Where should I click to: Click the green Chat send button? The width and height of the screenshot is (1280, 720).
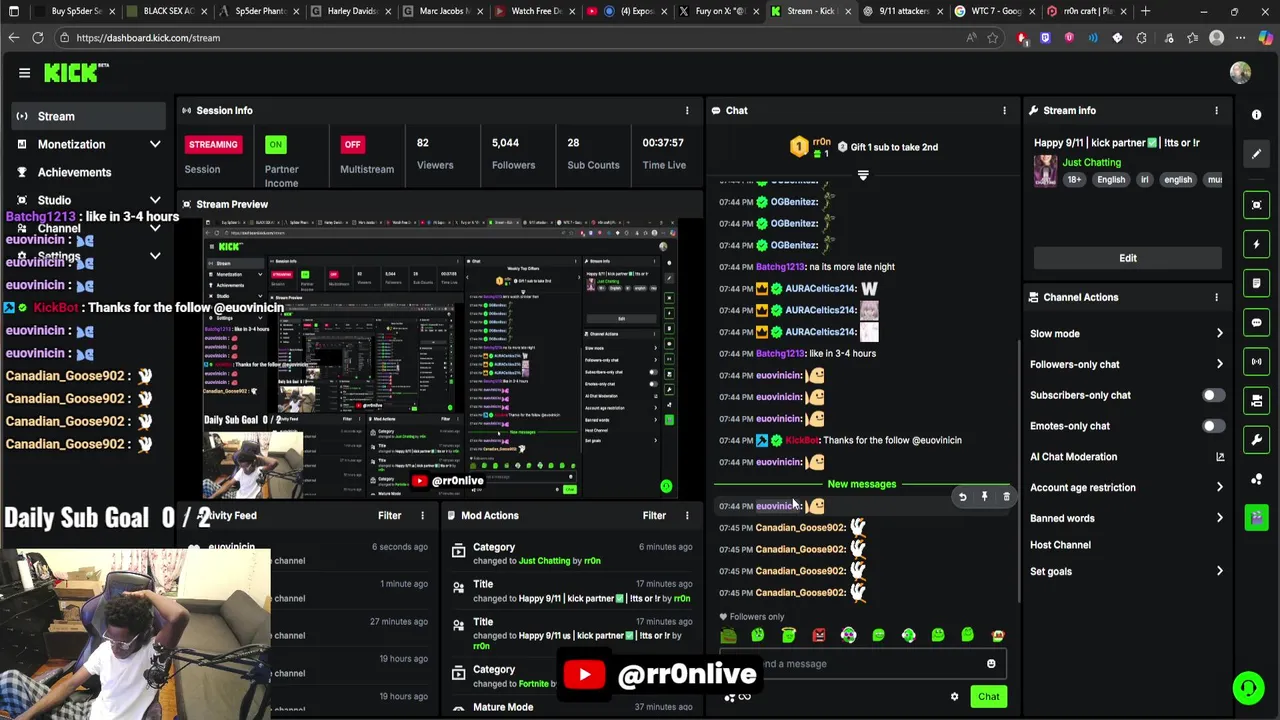point(988,697)
